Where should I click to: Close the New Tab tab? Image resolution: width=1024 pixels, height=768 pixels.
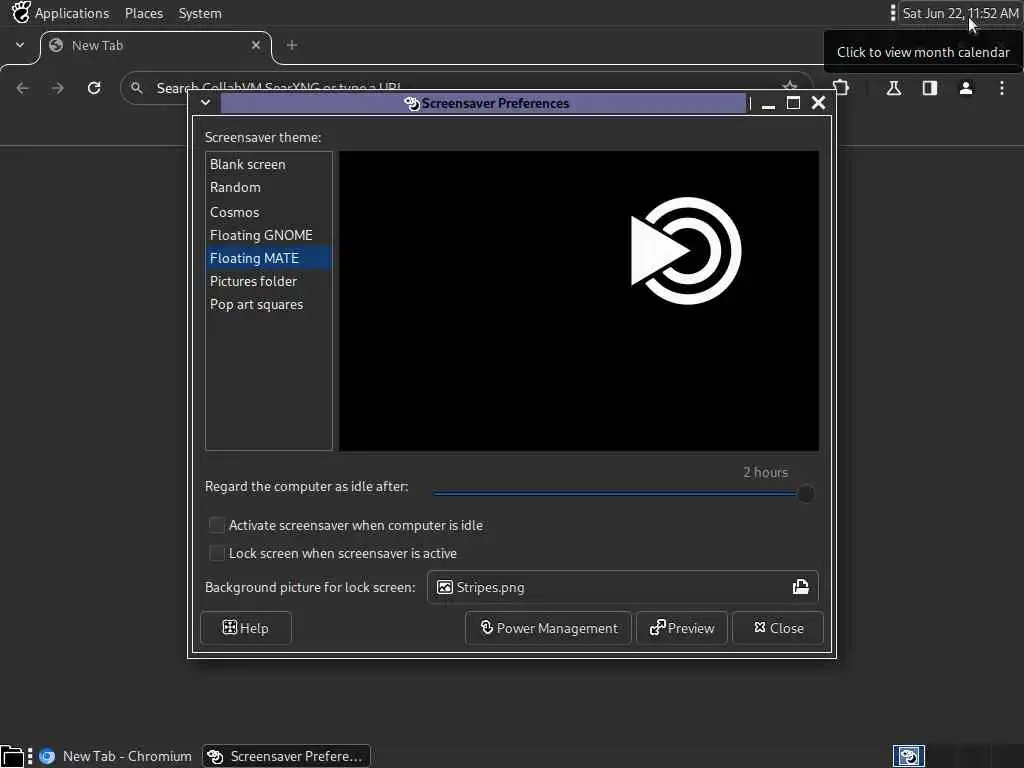[256, 45]
